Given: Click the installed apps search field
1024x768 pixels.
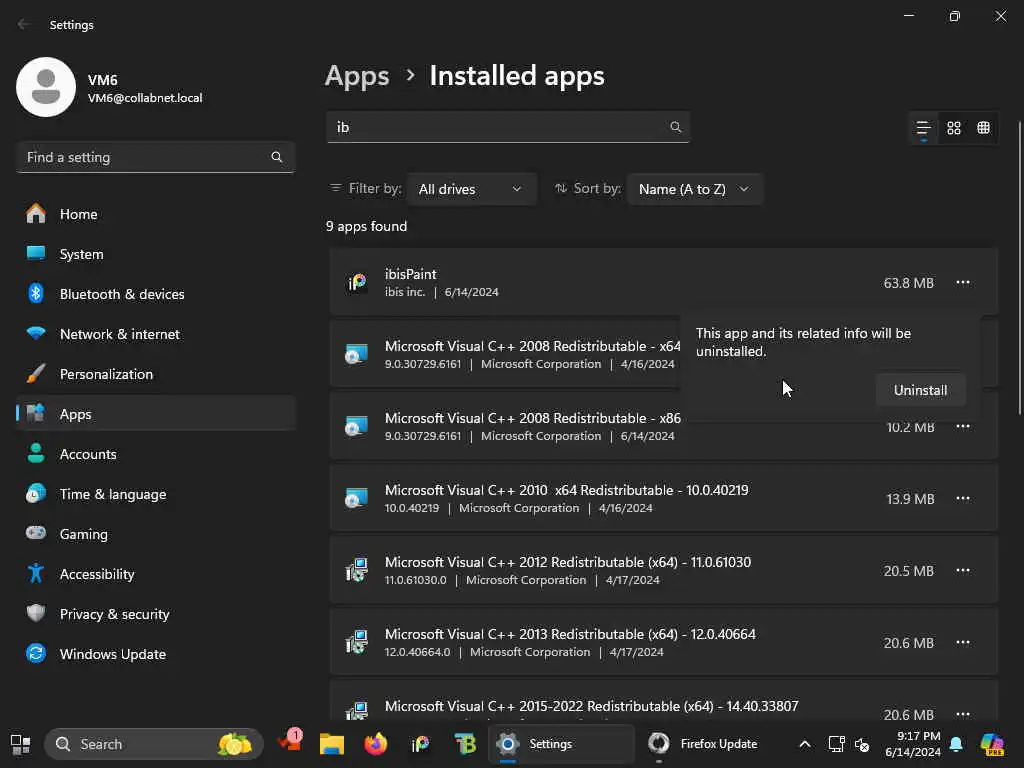Looking at the screenshot, I should [x=508, y=127].
